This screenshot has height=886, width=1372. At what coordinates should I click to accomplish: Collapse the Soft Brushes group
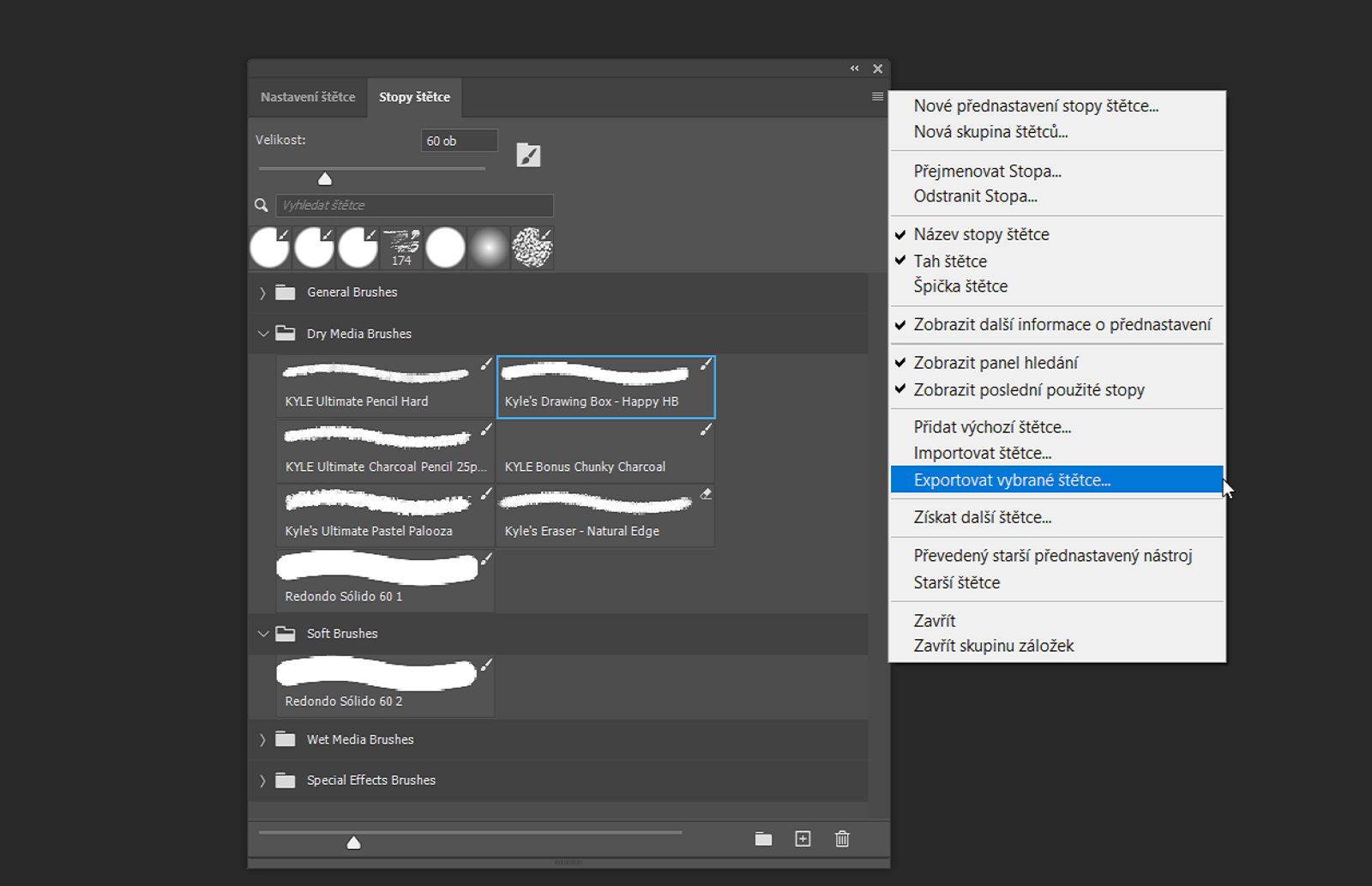tap(262, 634)
